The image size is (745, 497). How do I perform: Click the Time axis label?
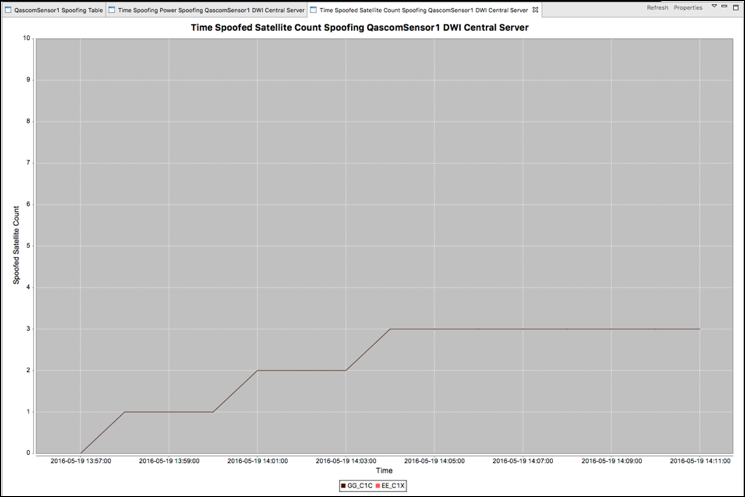[x=384, y=470]
